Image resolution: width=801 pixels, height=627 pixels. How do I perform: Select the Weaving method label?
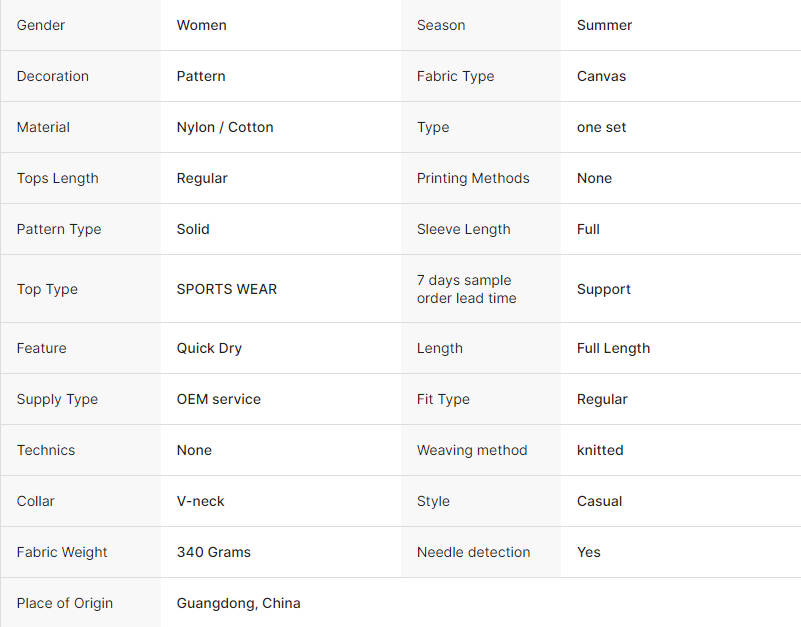(472, 450)
